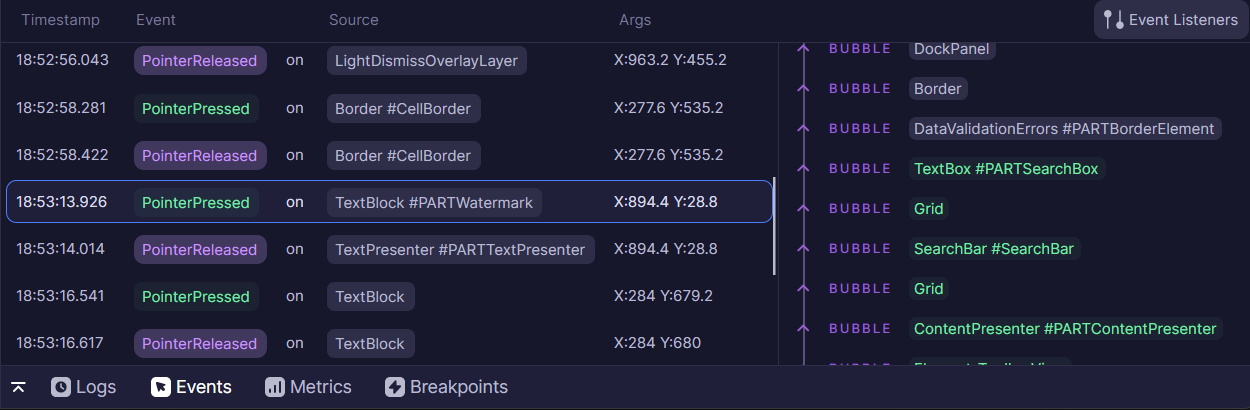Click the LightDismissOverlayLayer source tag
1250x410 pixels.
[426, 61]
